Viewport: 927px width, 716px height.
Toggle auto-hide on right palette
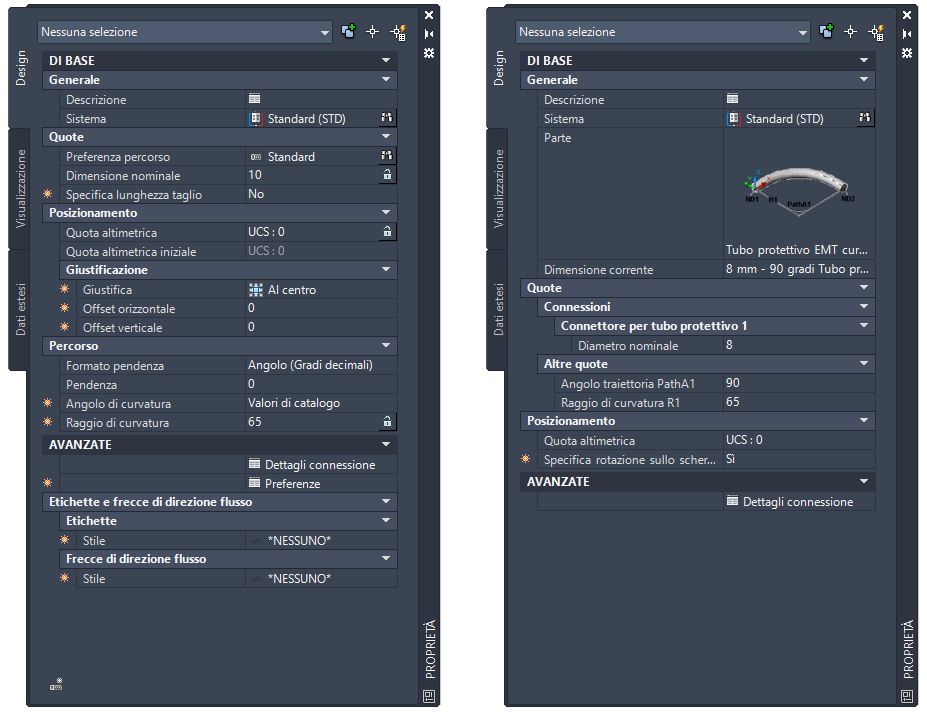[907, 34]
